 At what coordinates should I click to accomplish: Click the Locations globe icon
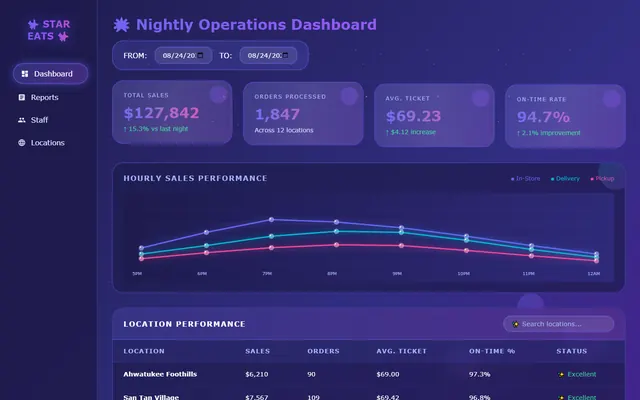pyautogui.click(x=22, y=143)
